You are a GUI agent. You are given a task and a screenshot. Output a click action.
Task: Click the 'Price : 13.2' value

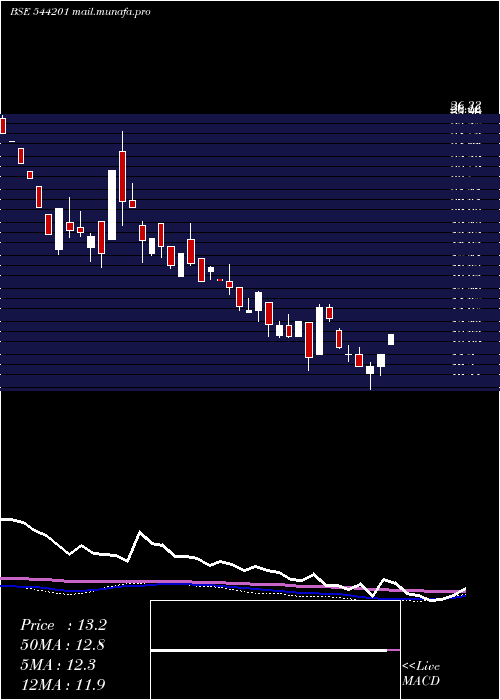[63, 625]
